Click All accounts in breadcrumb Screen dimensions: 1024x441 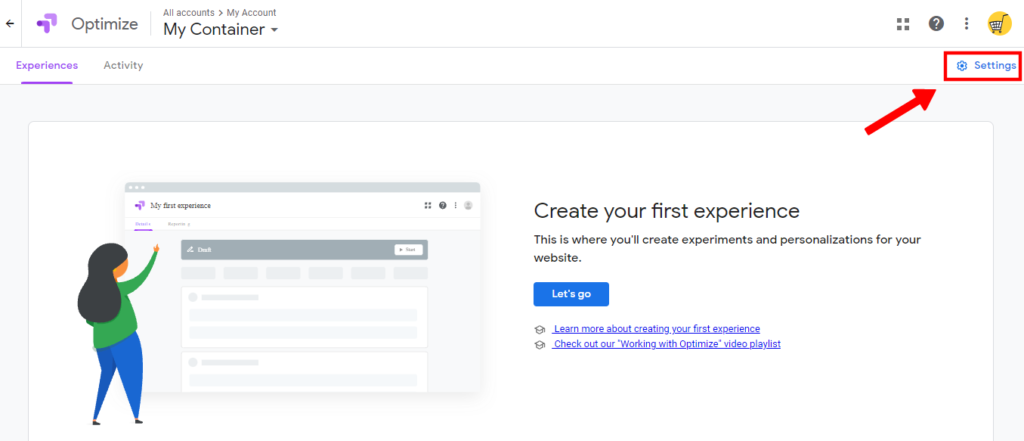click(x=189, y=12)
